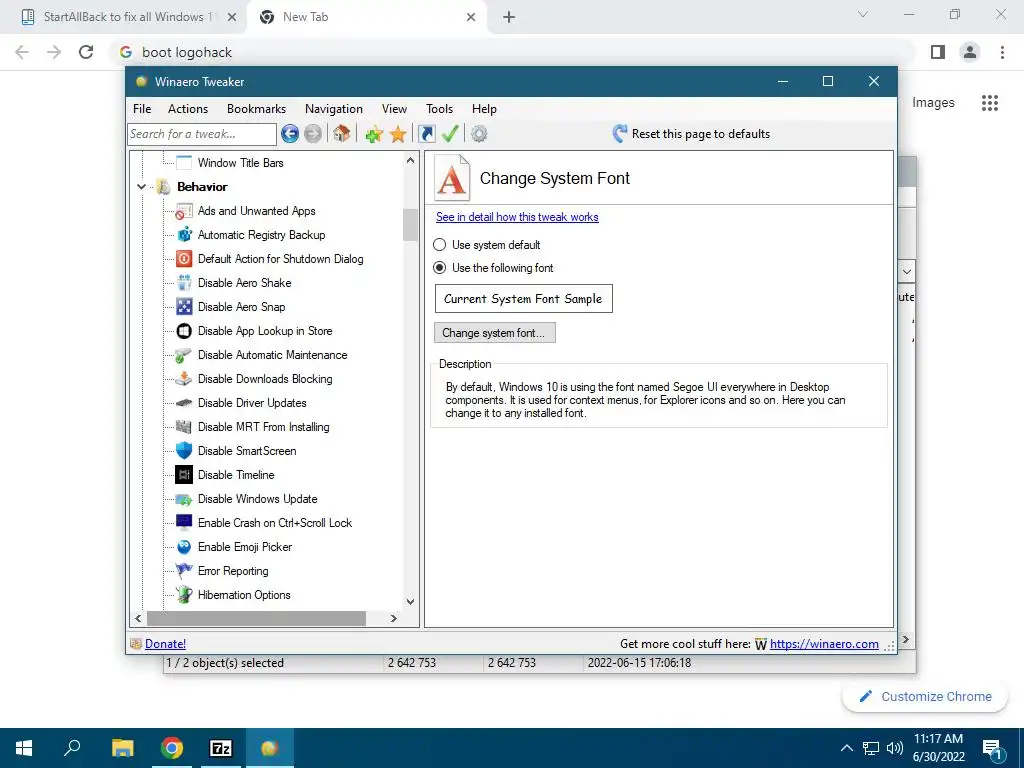Click tree scrollbar down arrow
The width and height of the screenshot is (1024, 768).
(x=410, y=601)
